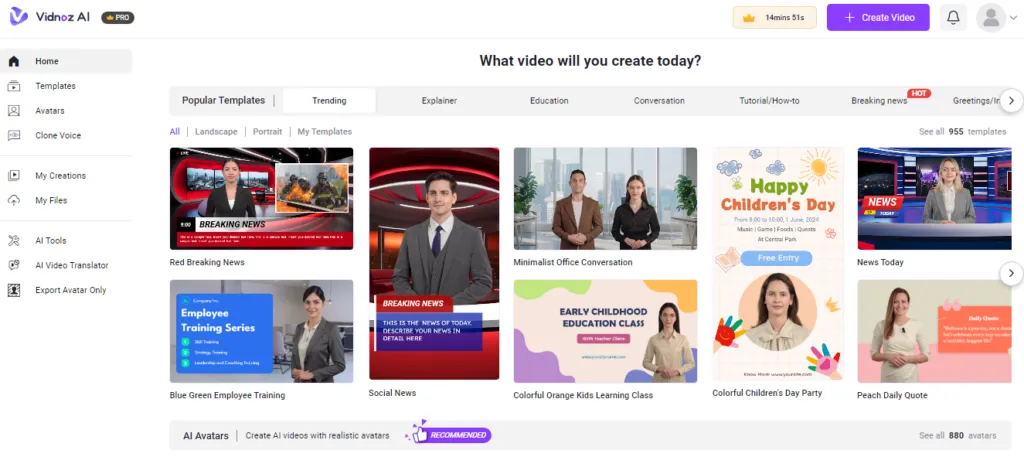This screenshot has width=1024, height=457.
Task: Filter templates by Landscape
Action: click(x=216, y=132)
